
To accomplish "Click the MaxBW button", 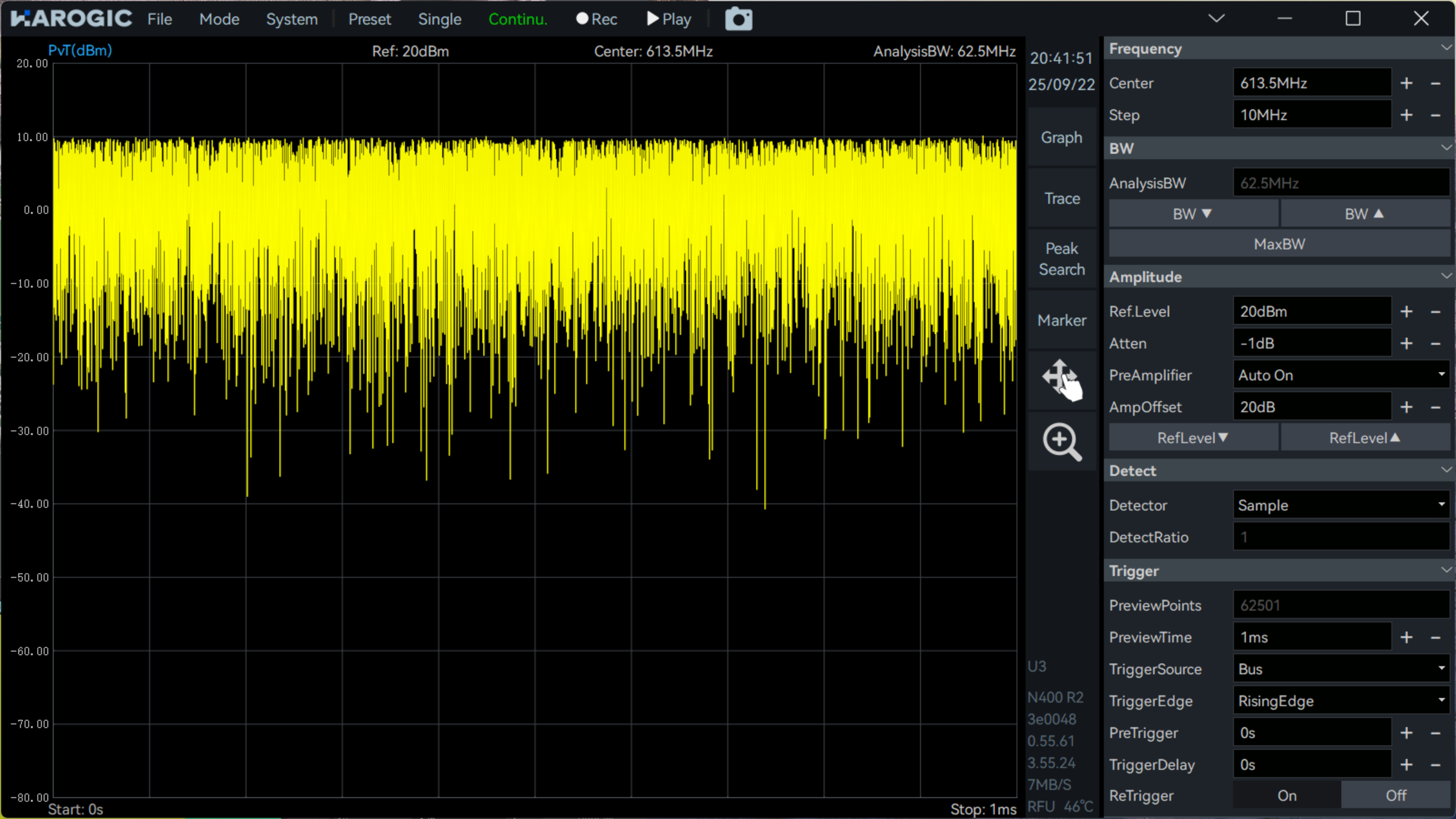I will (1279, 244).
